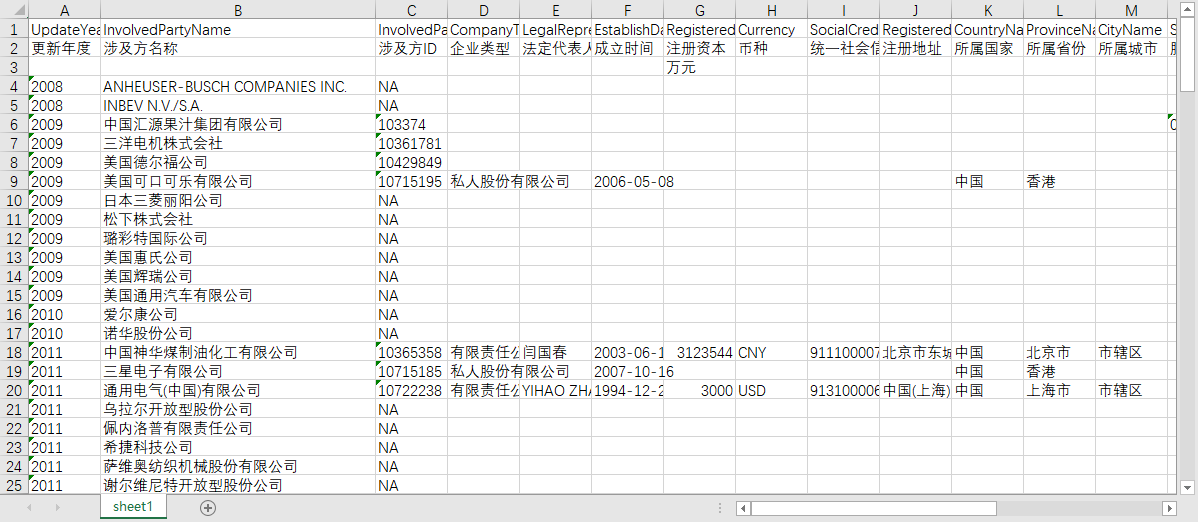Select column D header
1198x522 pixels.
click(x=484, y=9)
